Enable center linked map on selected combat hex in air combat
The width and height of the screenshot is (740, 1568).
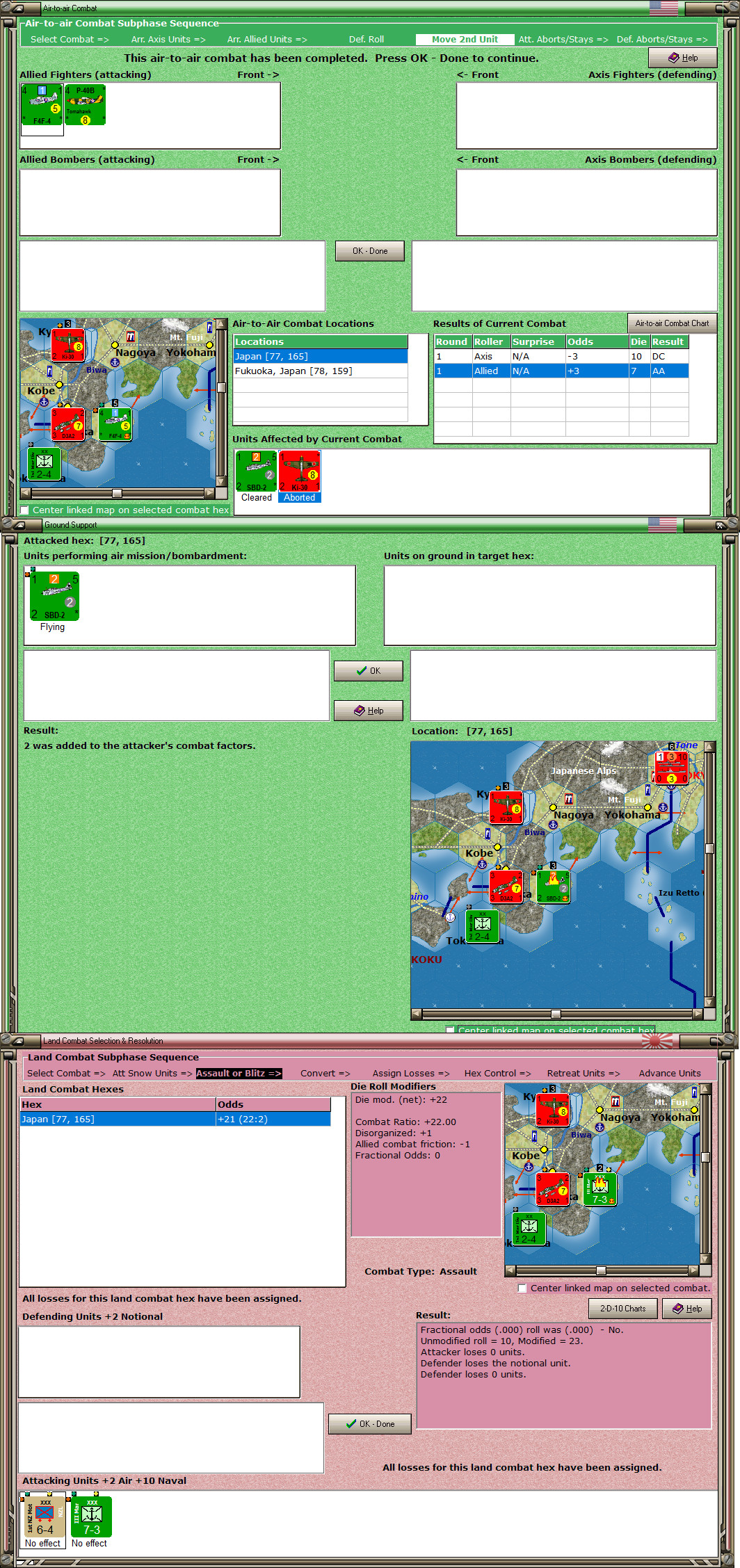click(25, 510)
